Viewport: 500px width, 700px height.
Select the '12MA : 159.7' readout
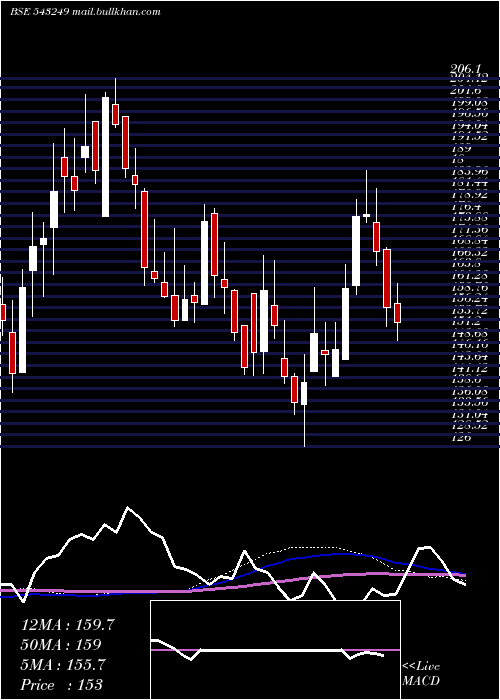[68, 625]
